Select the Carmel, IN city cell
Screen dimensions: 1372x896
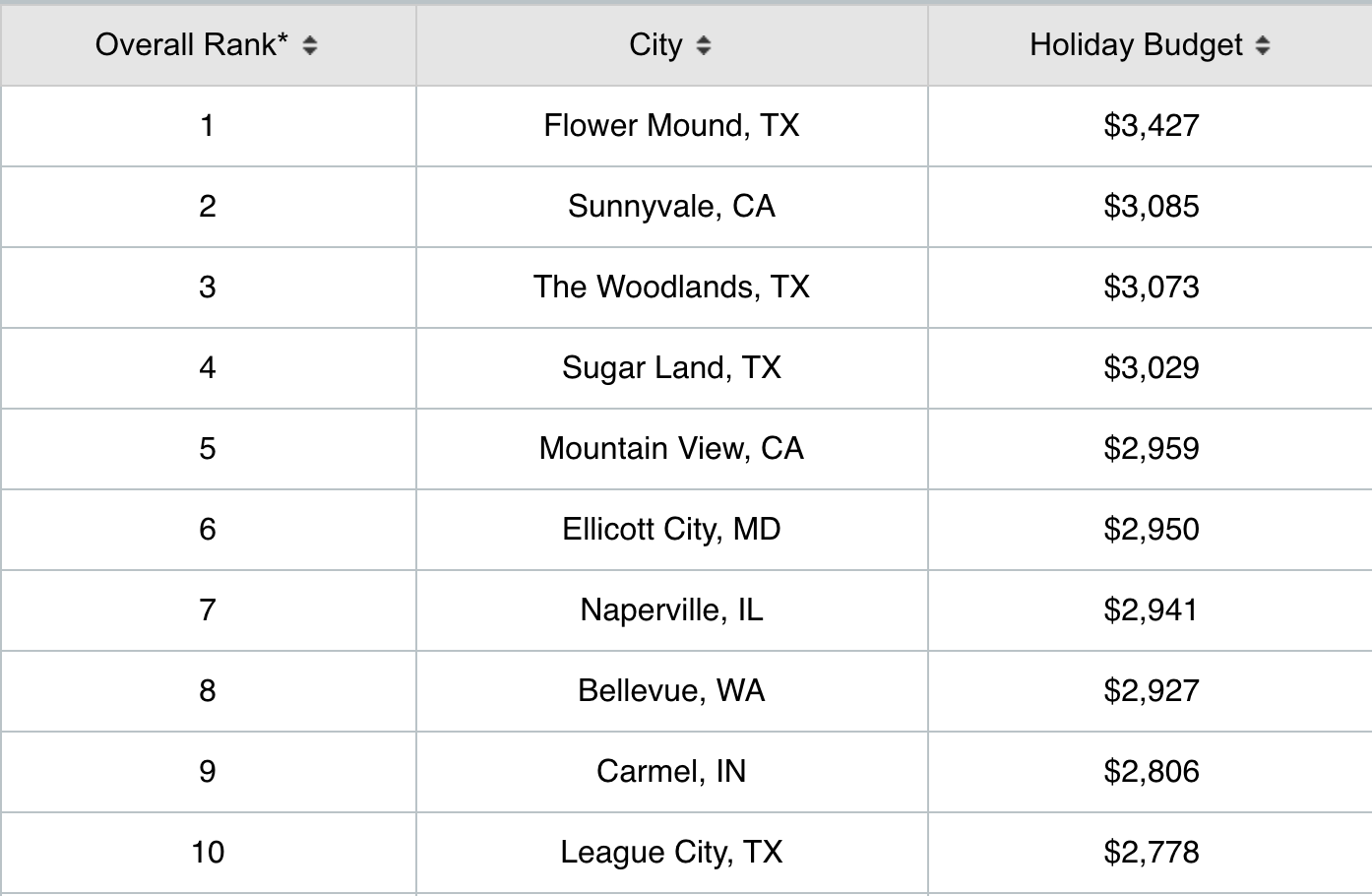pos(671,772)
